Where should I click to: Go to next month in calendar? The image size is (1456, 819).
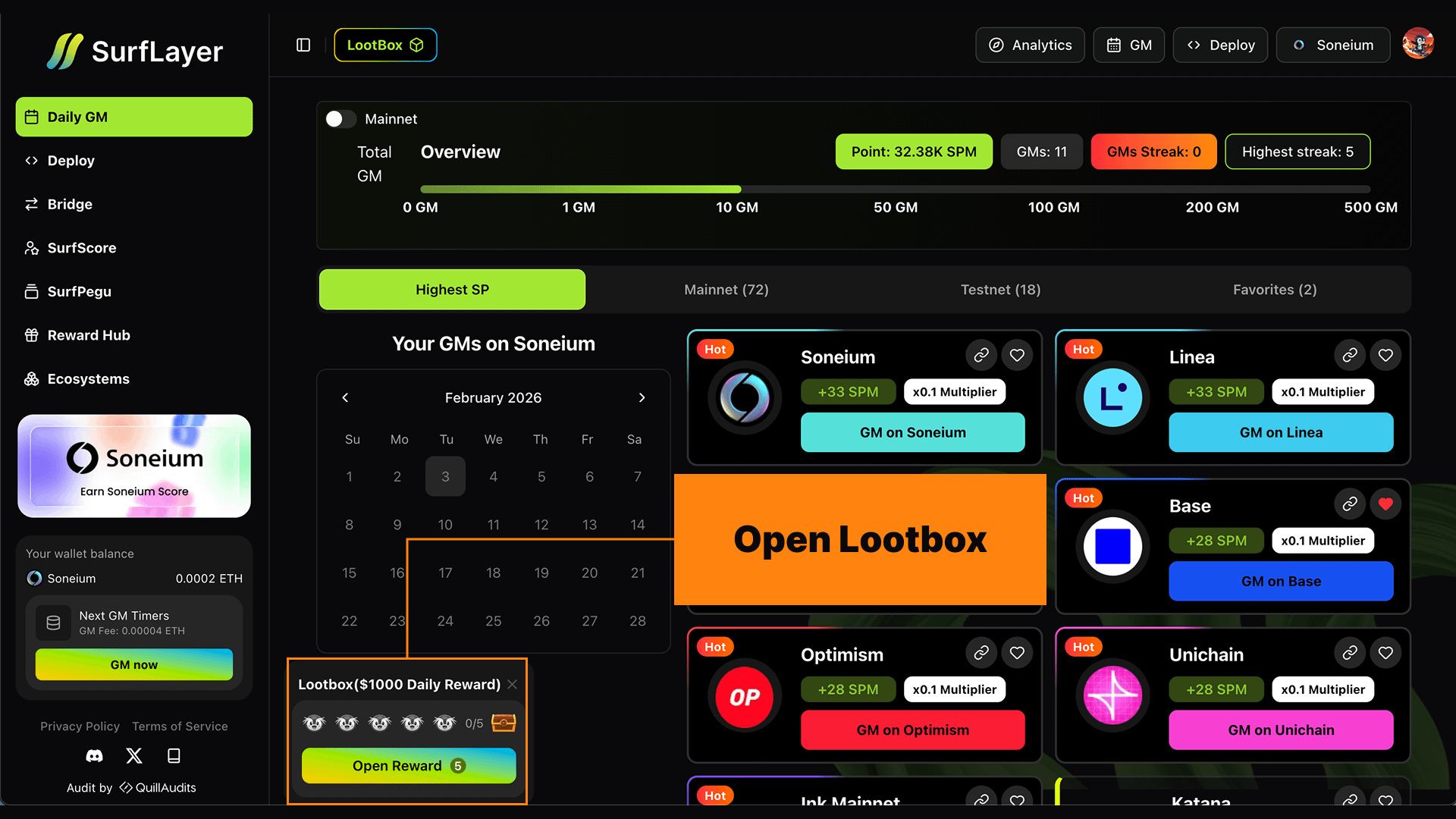[x=642, y=397]
